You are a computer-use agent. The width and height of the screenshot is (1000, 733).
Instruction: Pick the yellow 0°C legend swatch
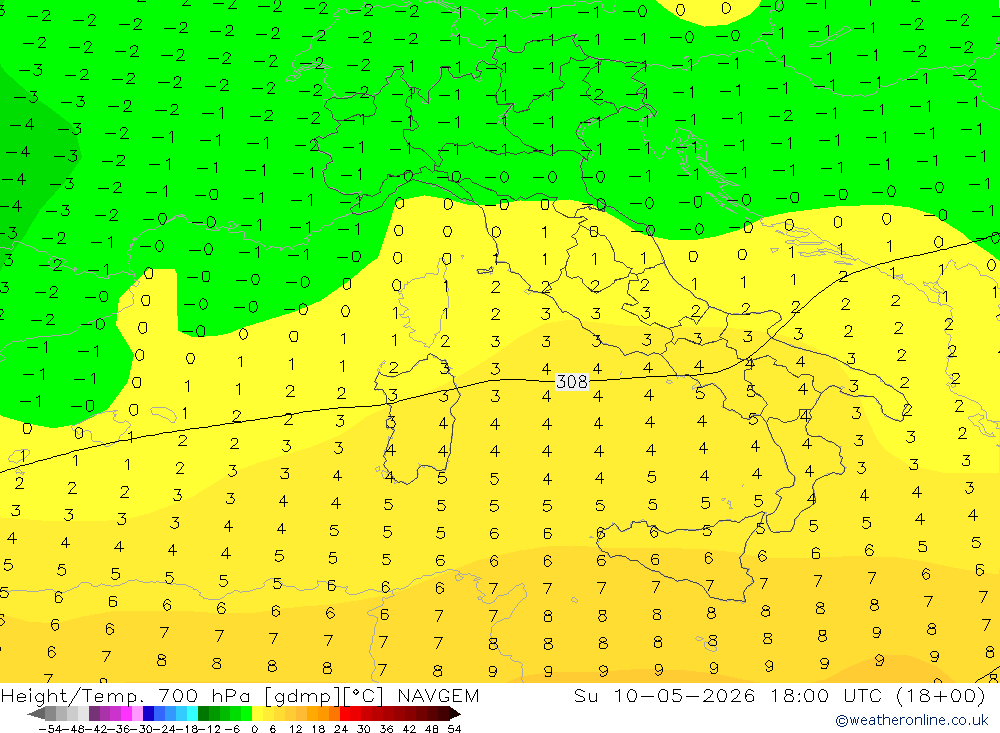click(x=258, y=713)
